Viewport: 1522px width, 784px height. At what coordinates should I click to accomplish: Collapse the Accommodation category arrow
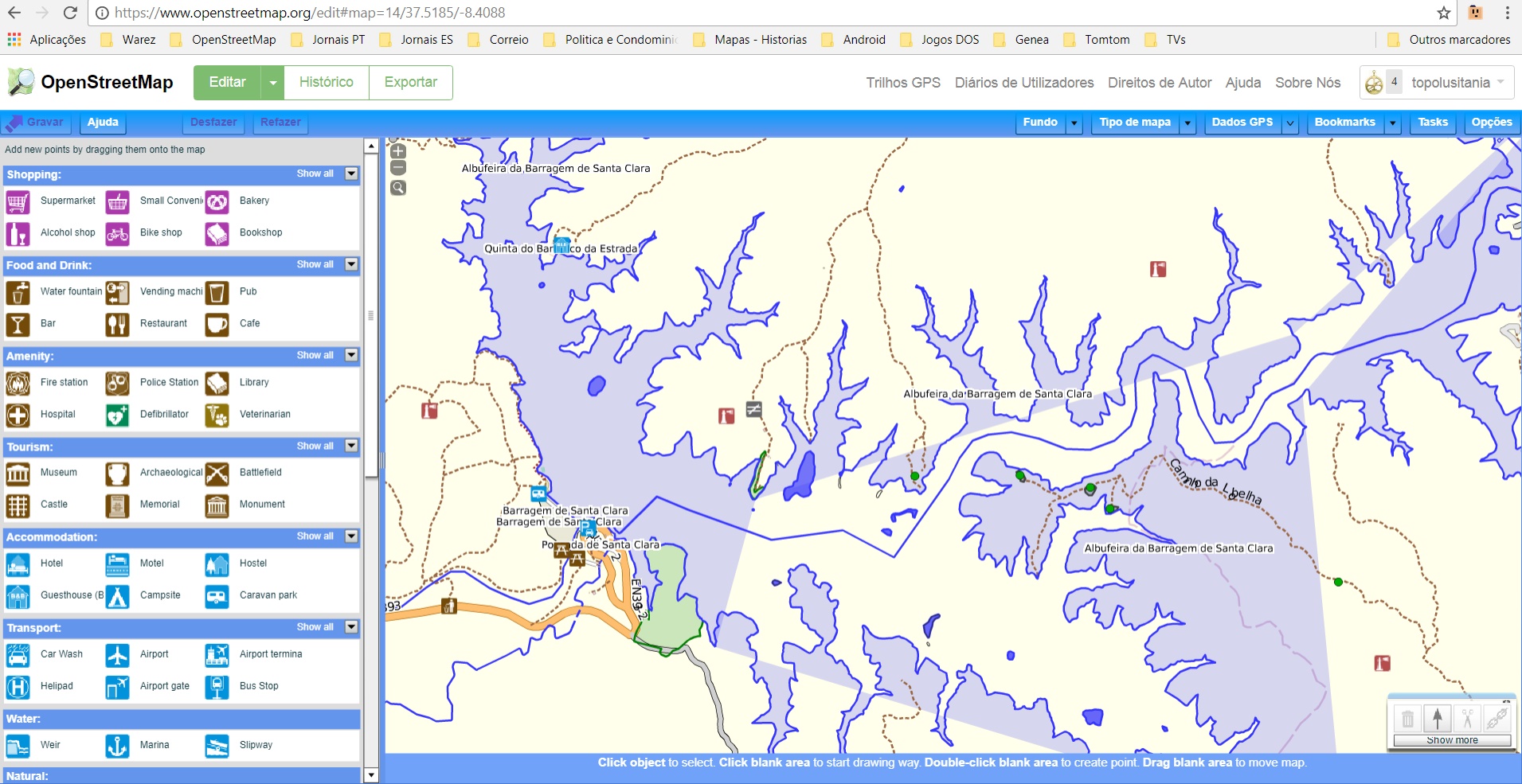coord(351,536)
